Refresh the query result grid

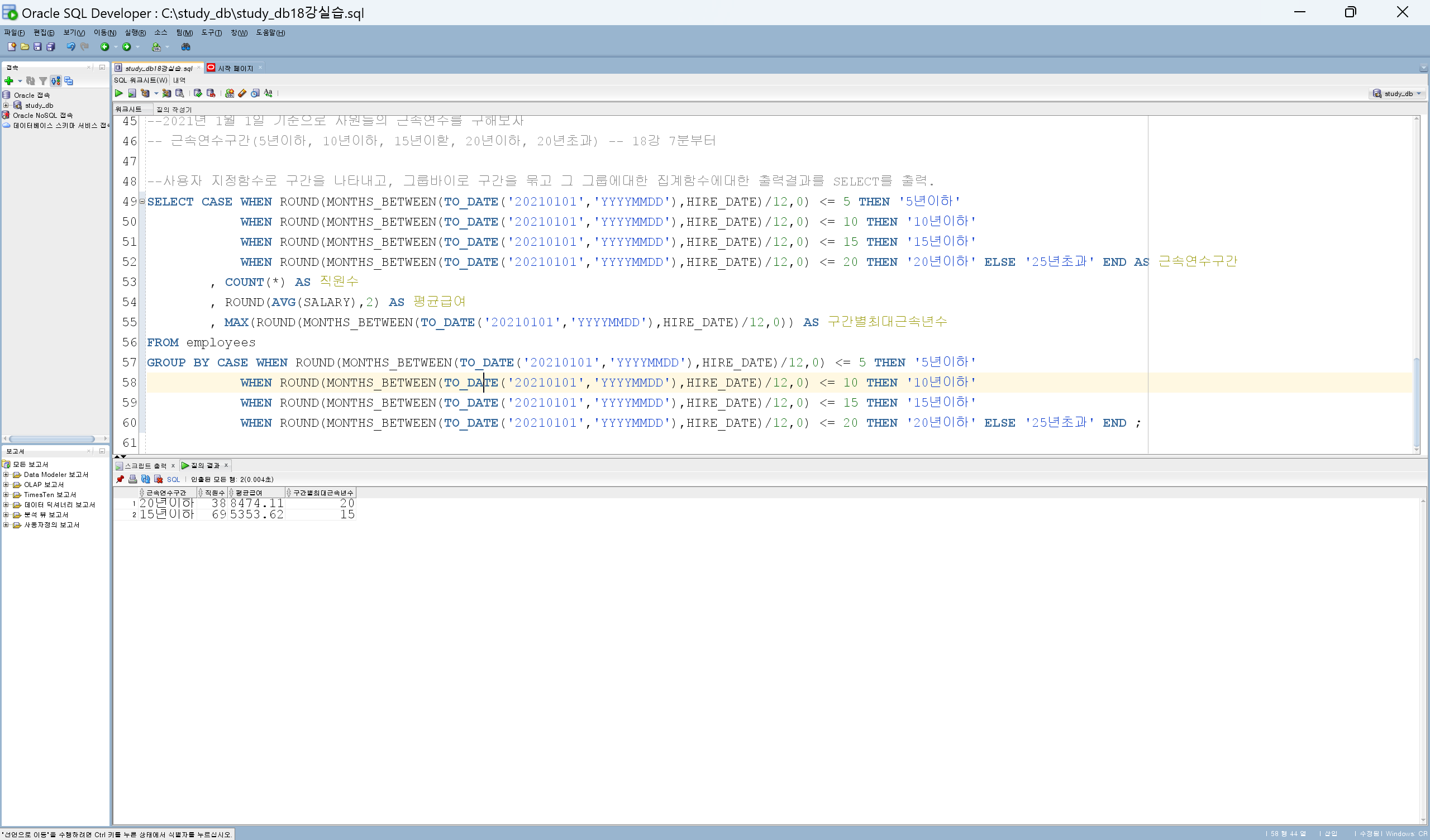145,480
